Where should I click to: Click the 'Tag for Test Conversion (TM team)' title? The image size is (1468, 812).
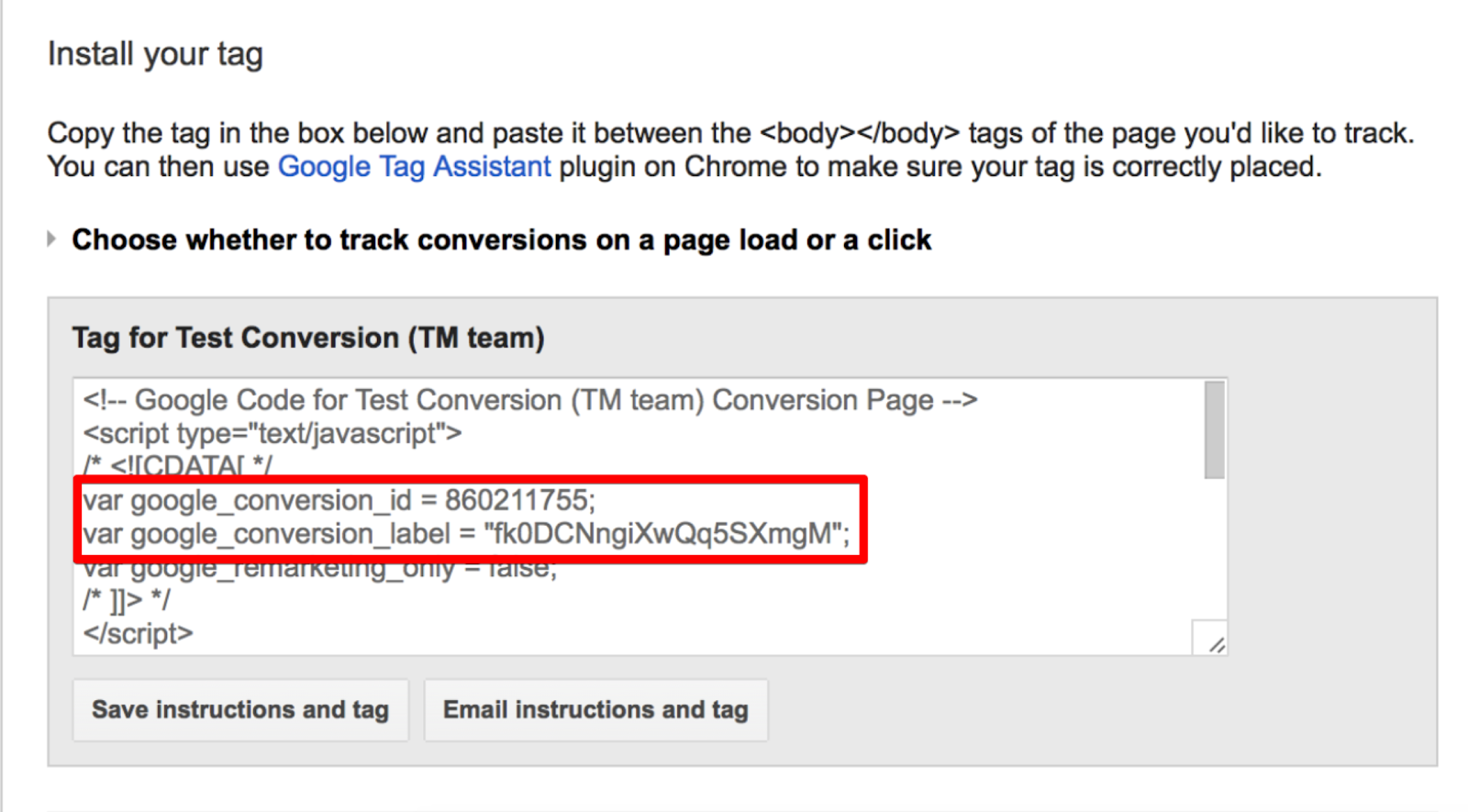tap(308, 338)
